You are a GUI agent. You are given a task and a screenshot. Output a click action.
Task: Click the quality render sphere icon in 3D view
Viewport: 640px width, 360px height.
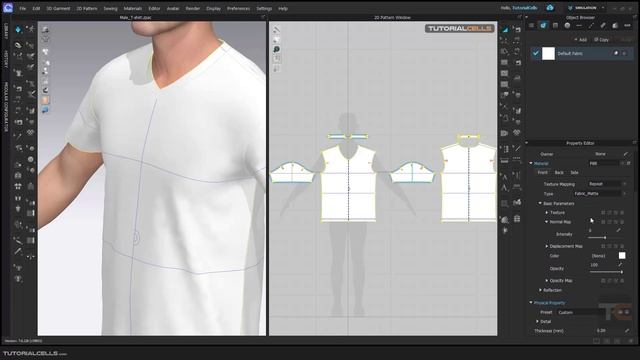pos(45,90)
